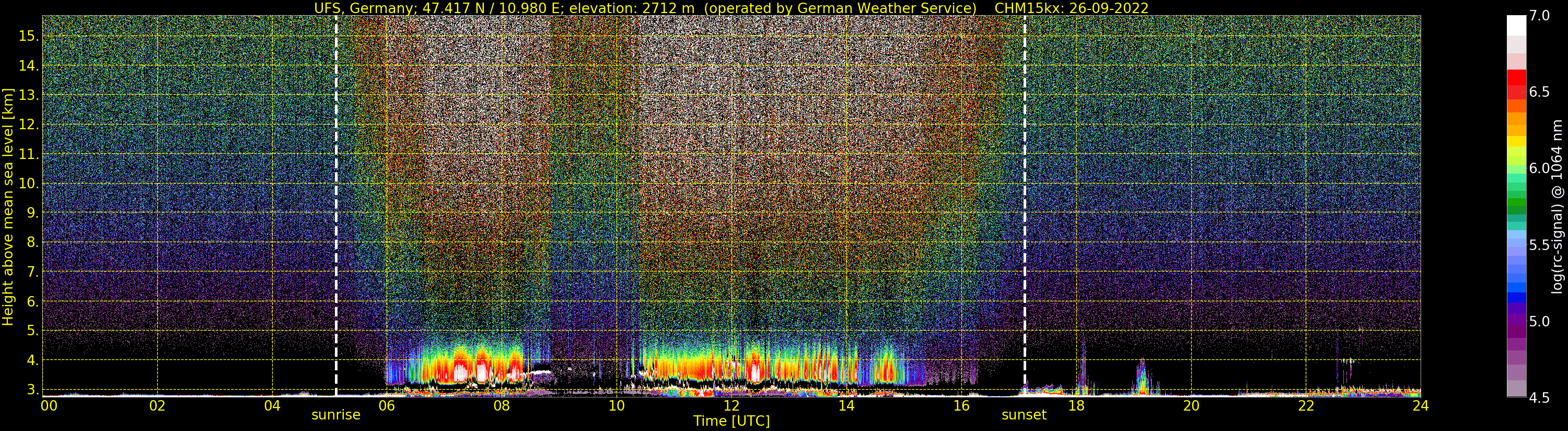The height and width of the screenshot is (431, 1568).
Task: Pick the white swatch at colorbar top
Action: click(1516, 25)
